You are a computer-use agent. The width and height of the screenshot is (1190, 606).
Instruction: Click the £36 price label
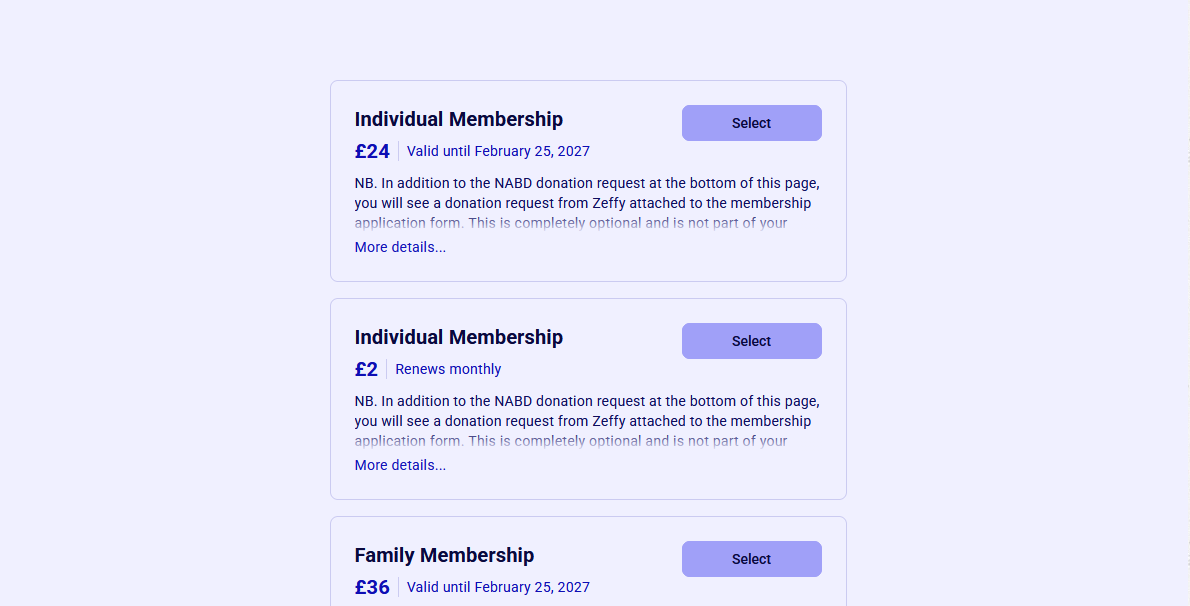click(x=372, y=587)
